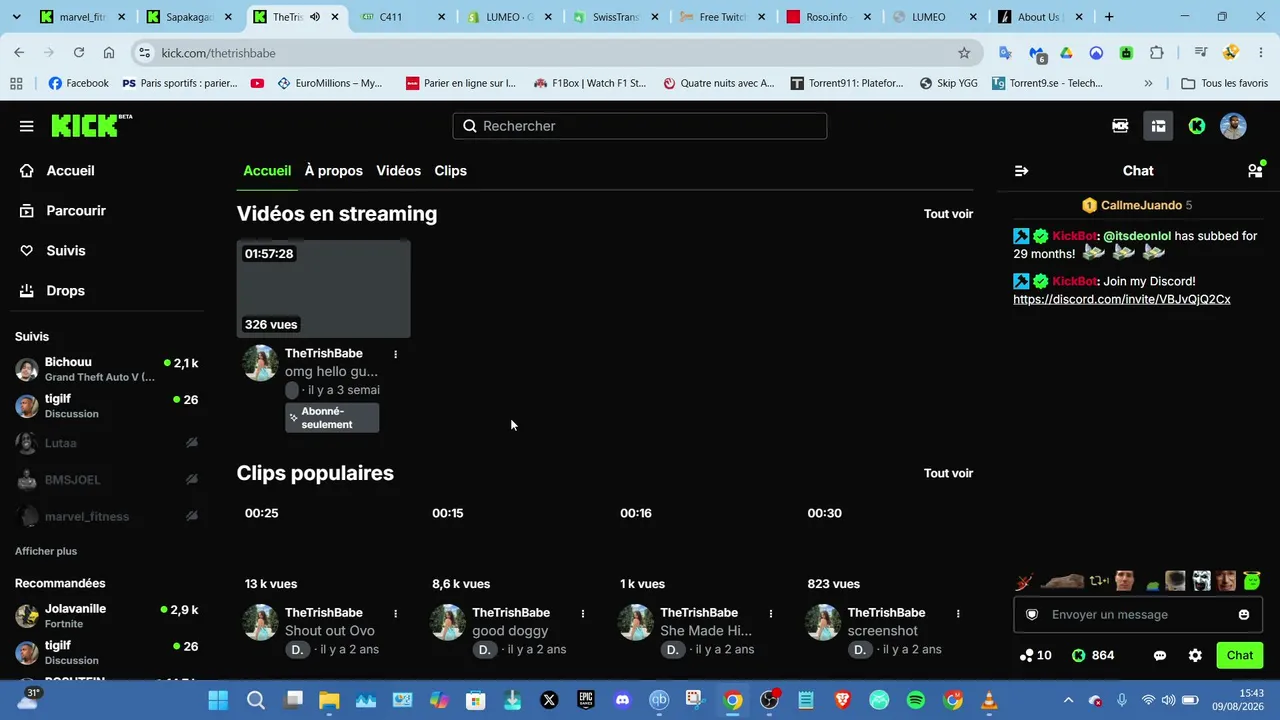Open Spotify from the taskbar

[916, 700]
